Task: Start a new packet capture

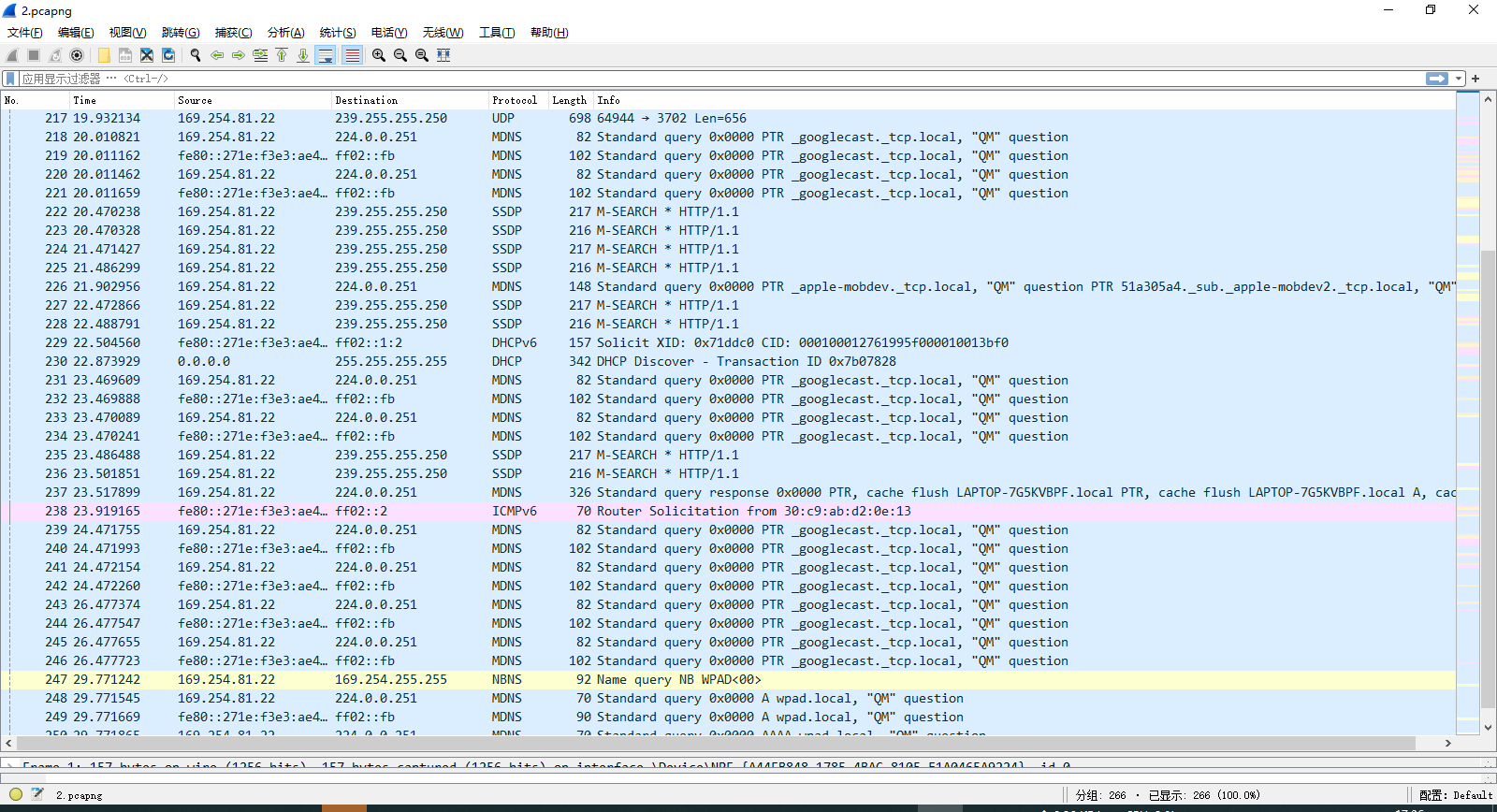Action: click(12, 55)
